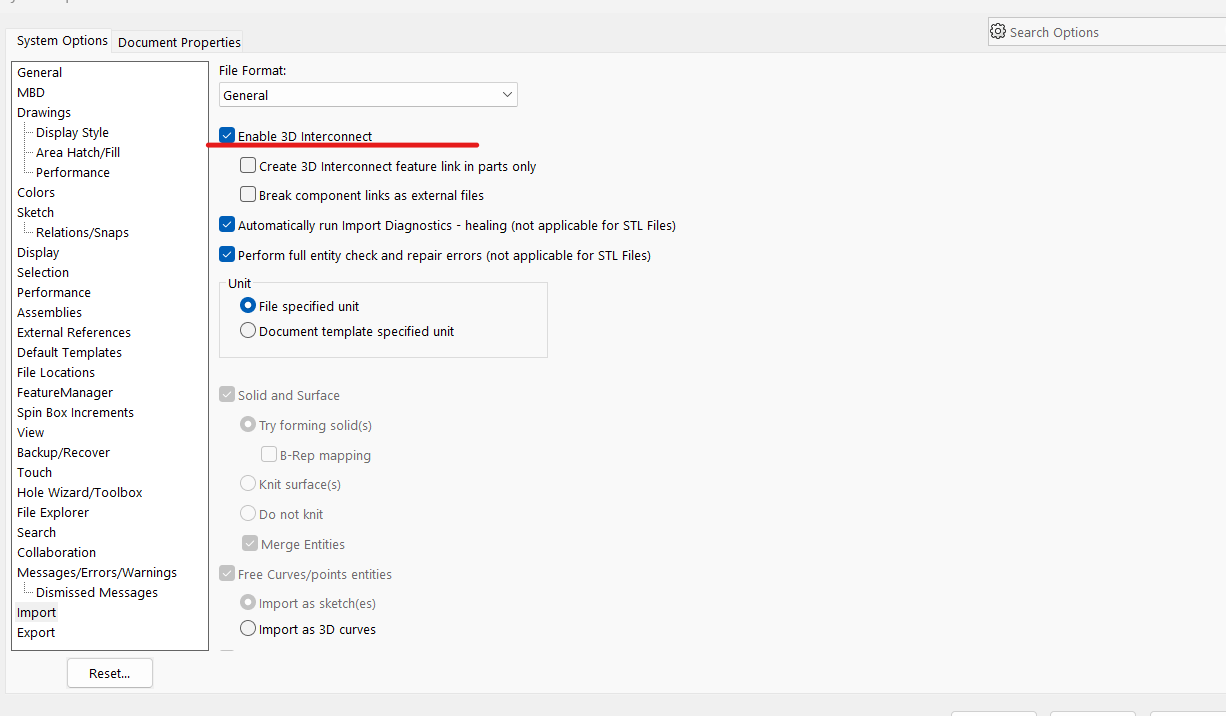Select Document template specified unit option
Viewport: 1226px width, 716px height.
[248, 331]
